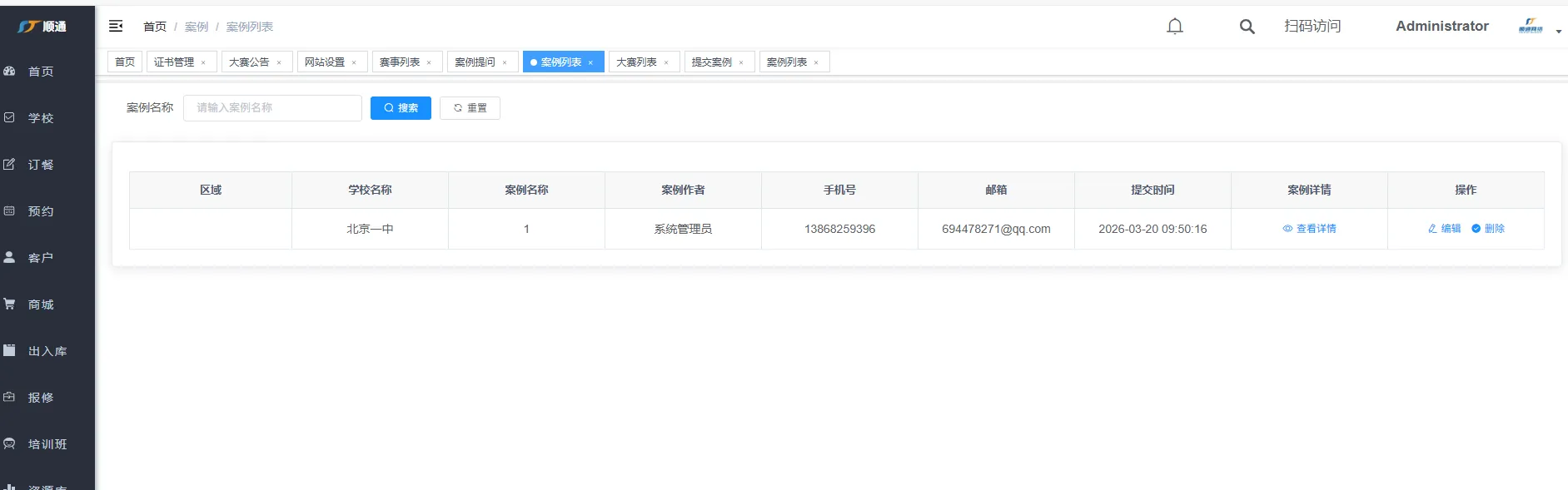Expand the 学校 sidebar menu
This screenshot has width=1568, height=490.
(40, 118)
